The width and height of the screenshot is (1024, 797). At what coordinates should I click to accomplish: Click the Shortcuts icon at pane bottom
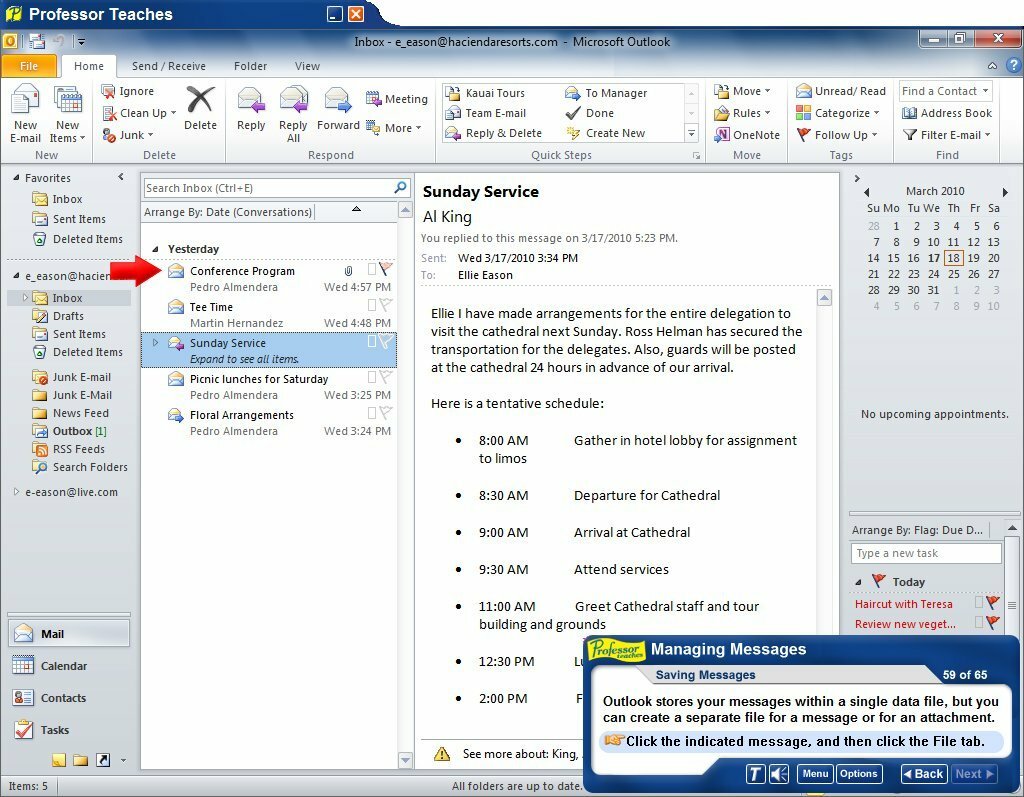click(x=103, y=760)
